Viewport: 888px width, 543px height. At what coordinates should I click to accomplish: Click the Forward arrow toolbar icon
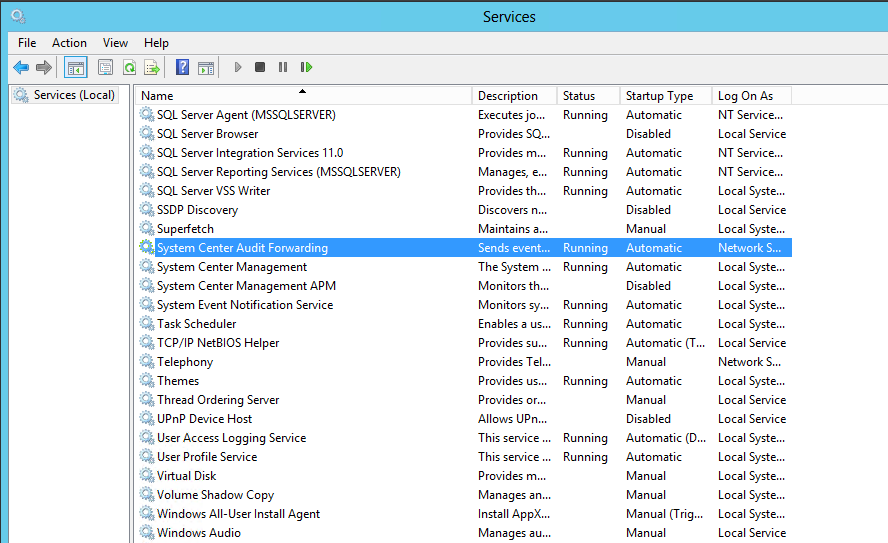44,68
